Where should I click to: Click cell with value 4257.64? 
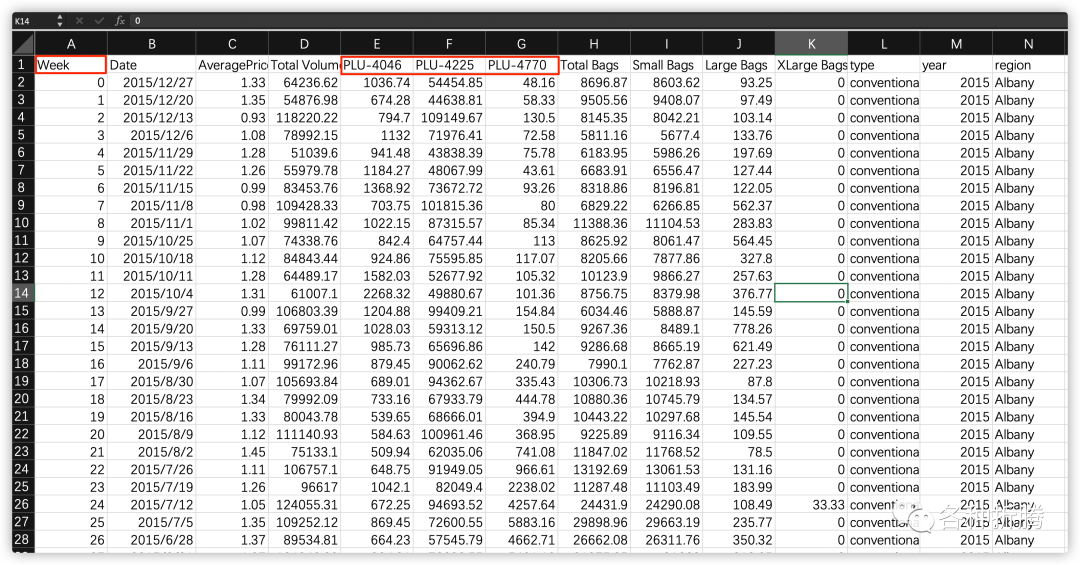[x=521, y=504]
